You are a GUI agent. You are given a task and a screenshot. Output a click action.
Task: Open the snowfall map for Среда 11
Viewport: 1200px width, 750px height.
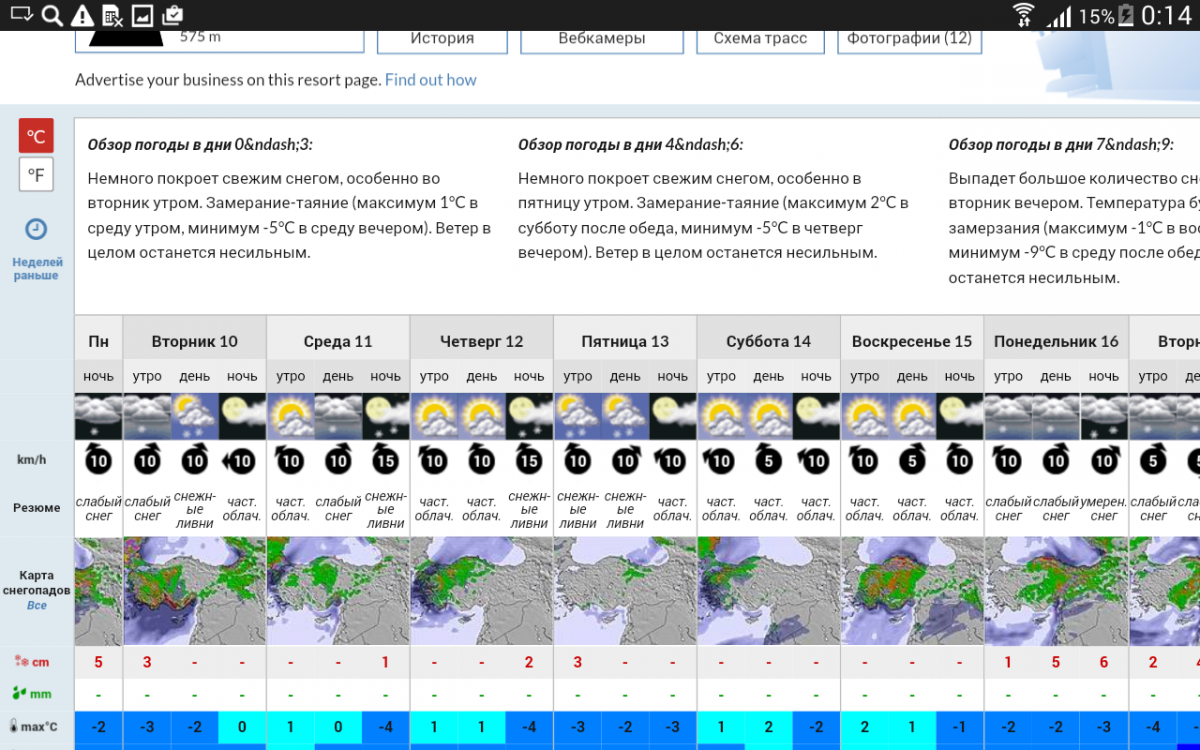click(338, 591)
